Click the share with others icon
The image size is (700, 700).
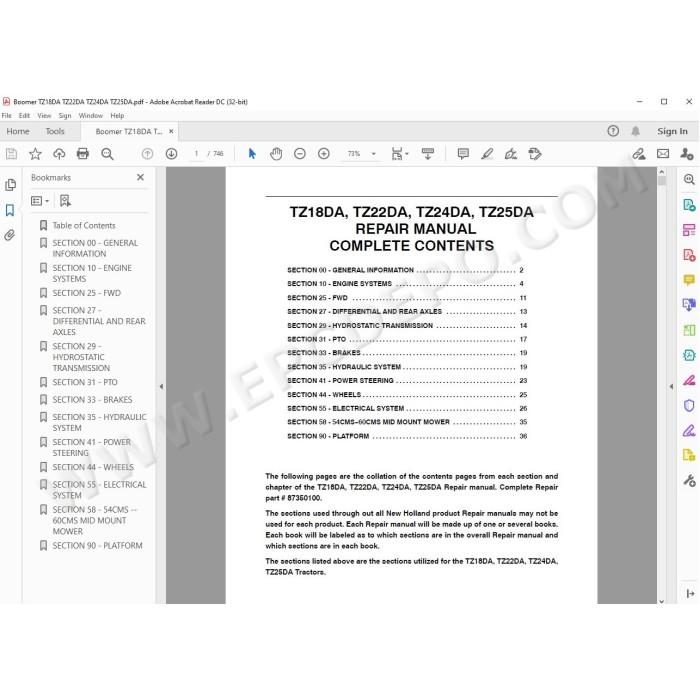click(x=687, y=154)
